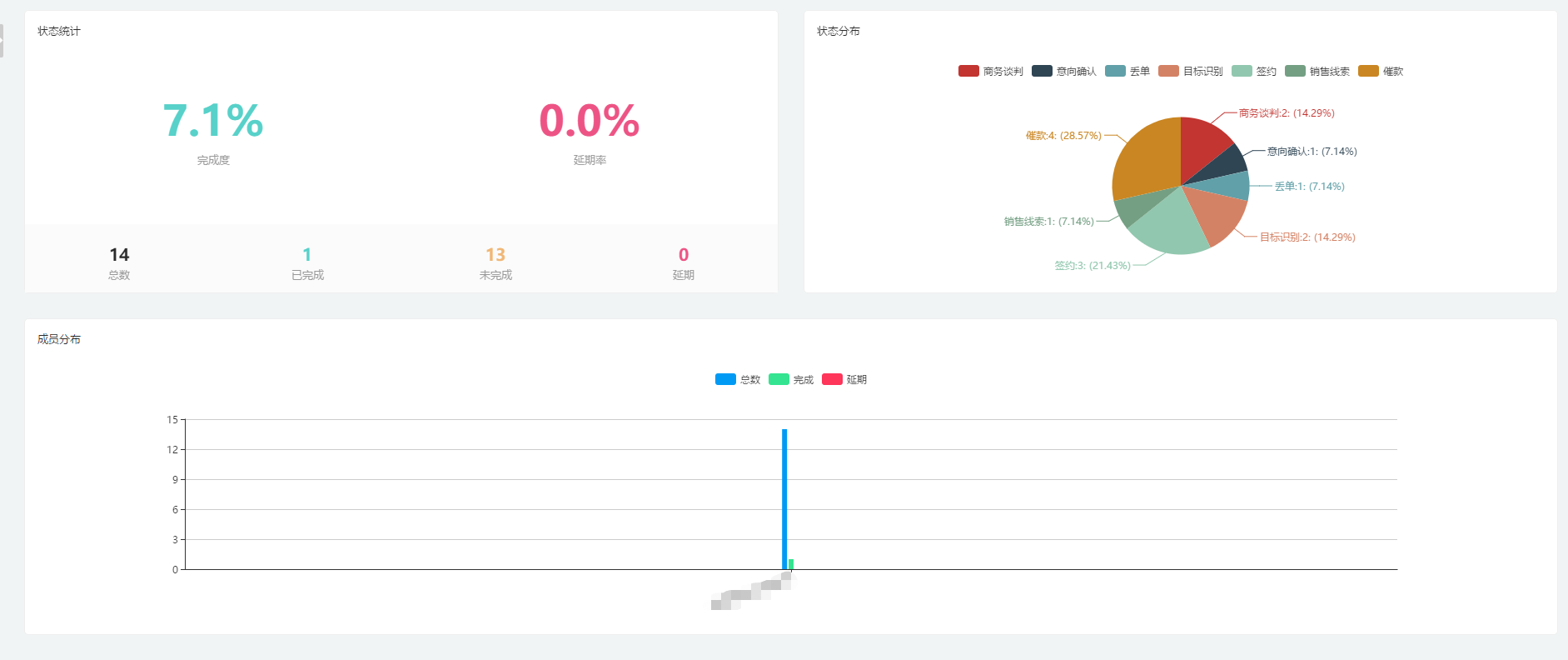Click the small green 完成 bar
The image size is (1568, 660).
791,564
